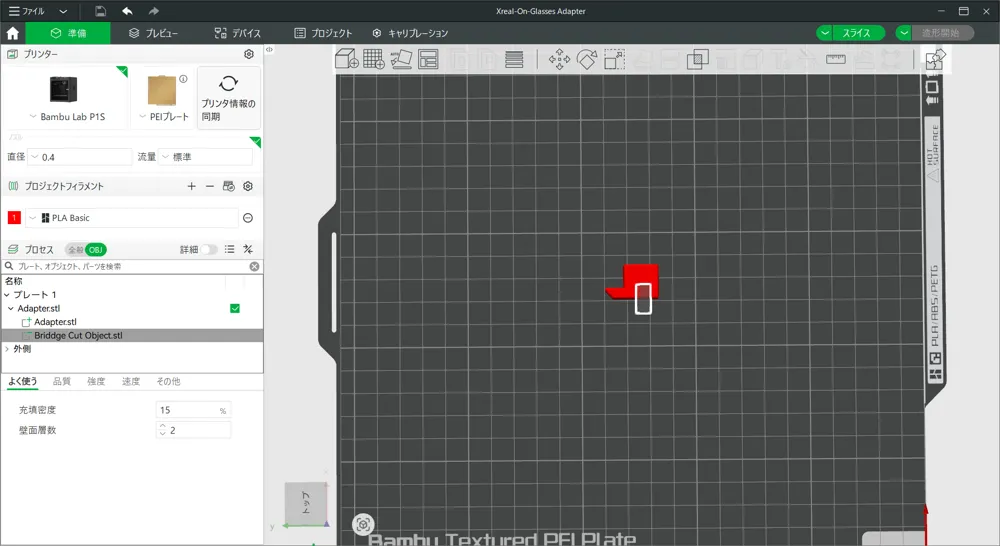Click the red filament 1 color swatch

point(14,218)
